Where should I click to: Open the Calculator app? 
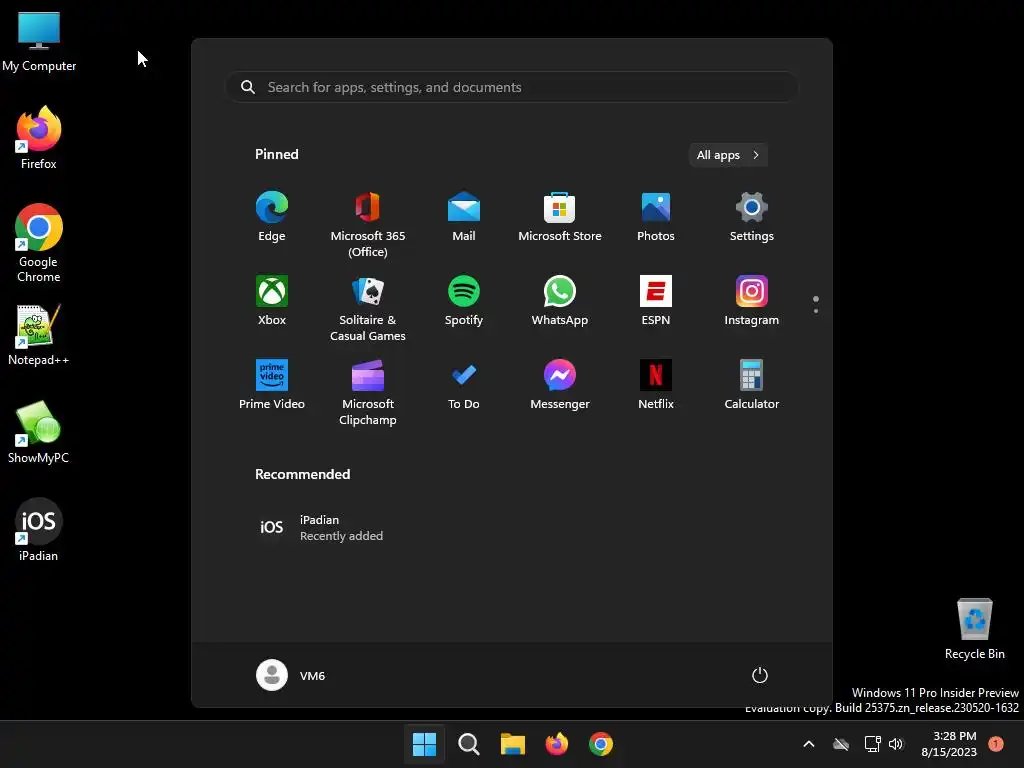coord(752,385)
